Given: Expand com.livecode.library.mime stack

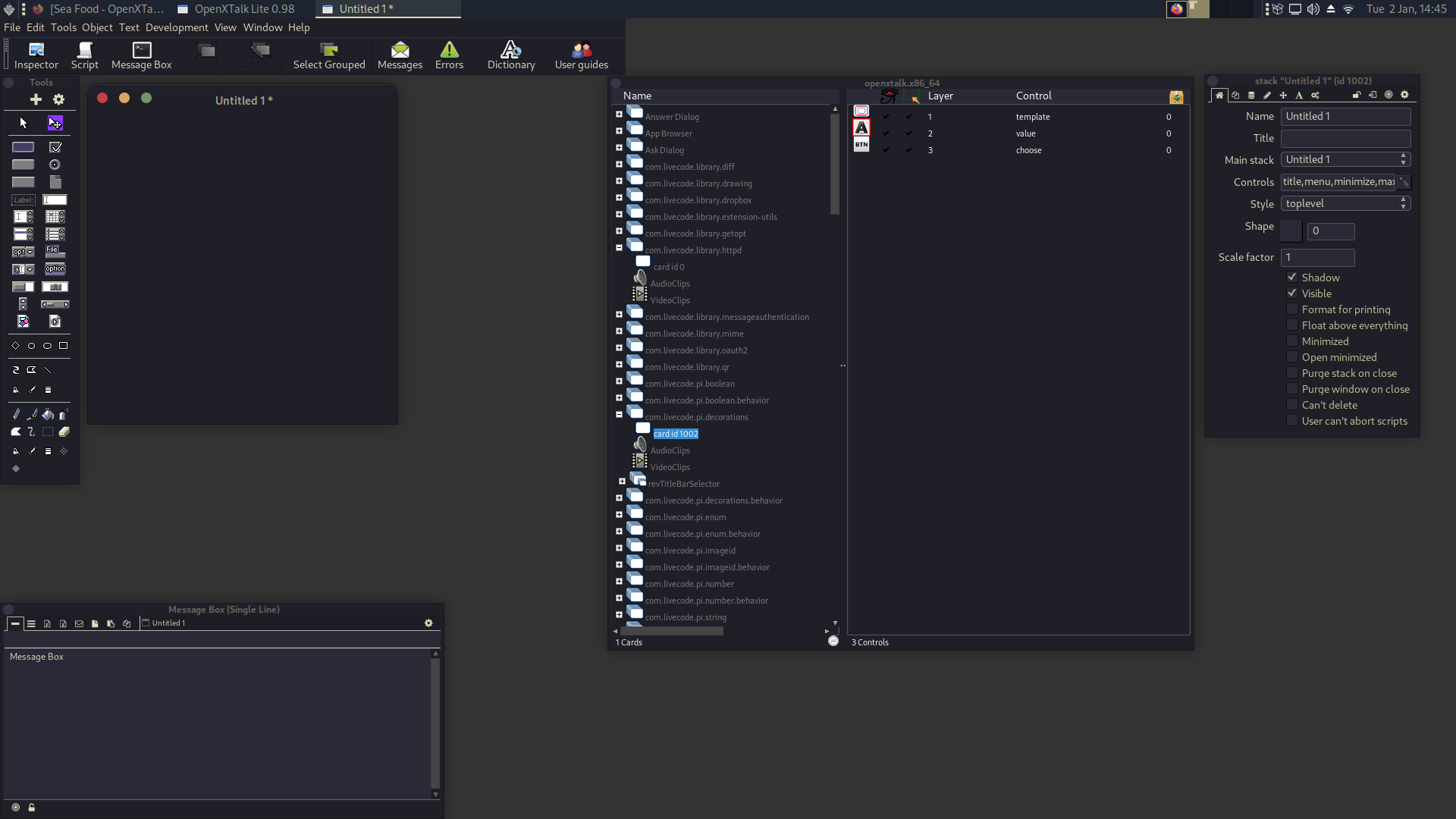Looking at the screenshot, I should tap(619, 331).
